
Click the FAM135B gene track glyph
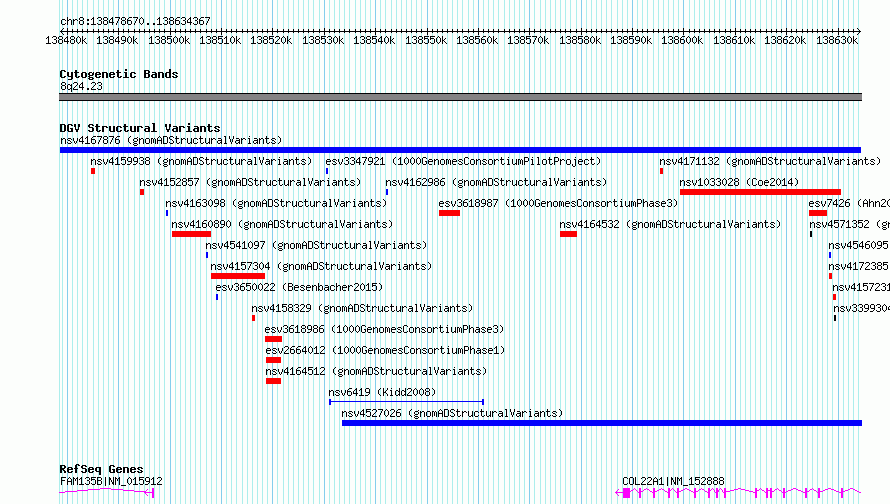click(x=107, y=492)
